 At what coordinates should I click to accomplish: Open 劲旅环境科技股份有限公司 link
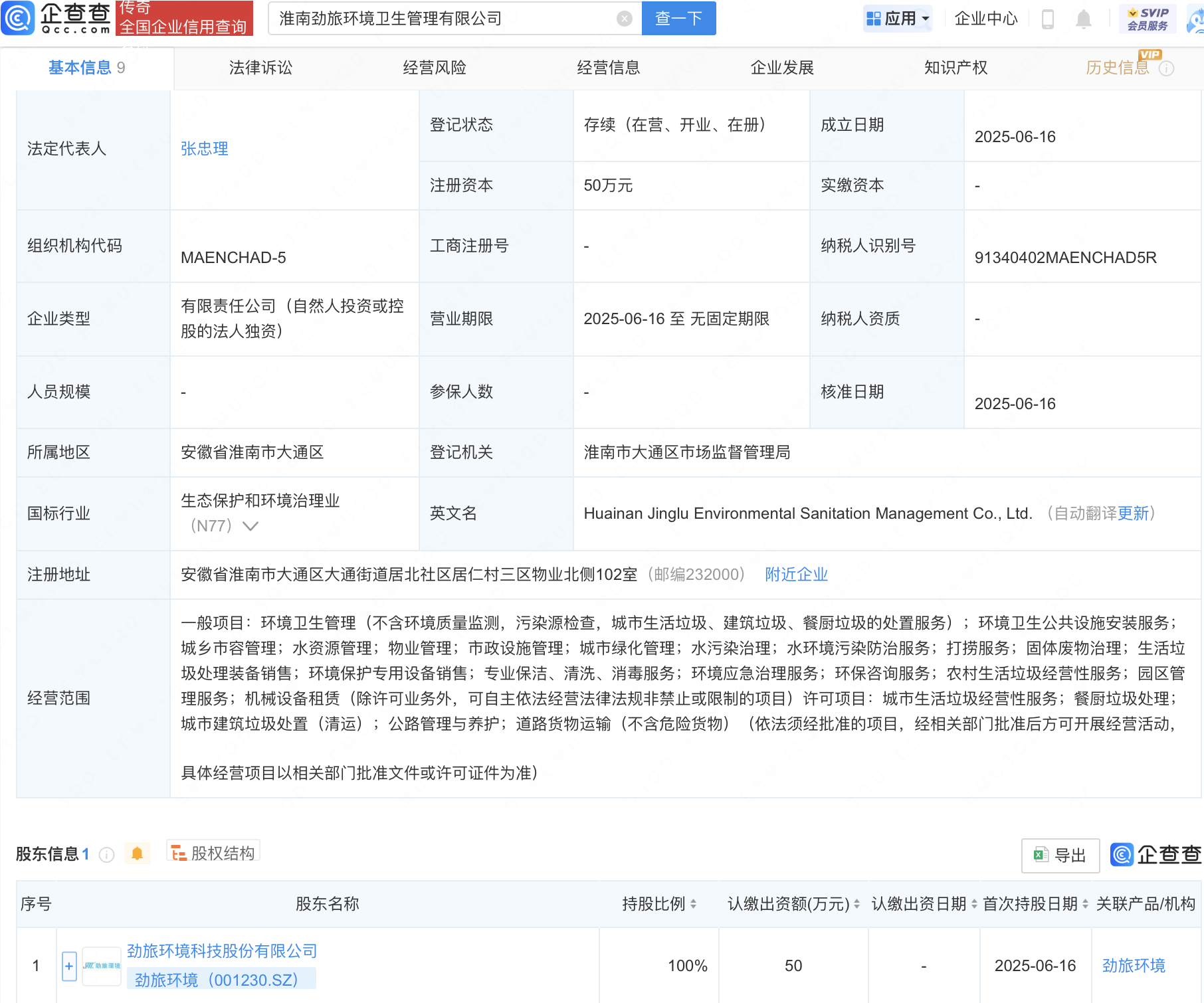222,951
